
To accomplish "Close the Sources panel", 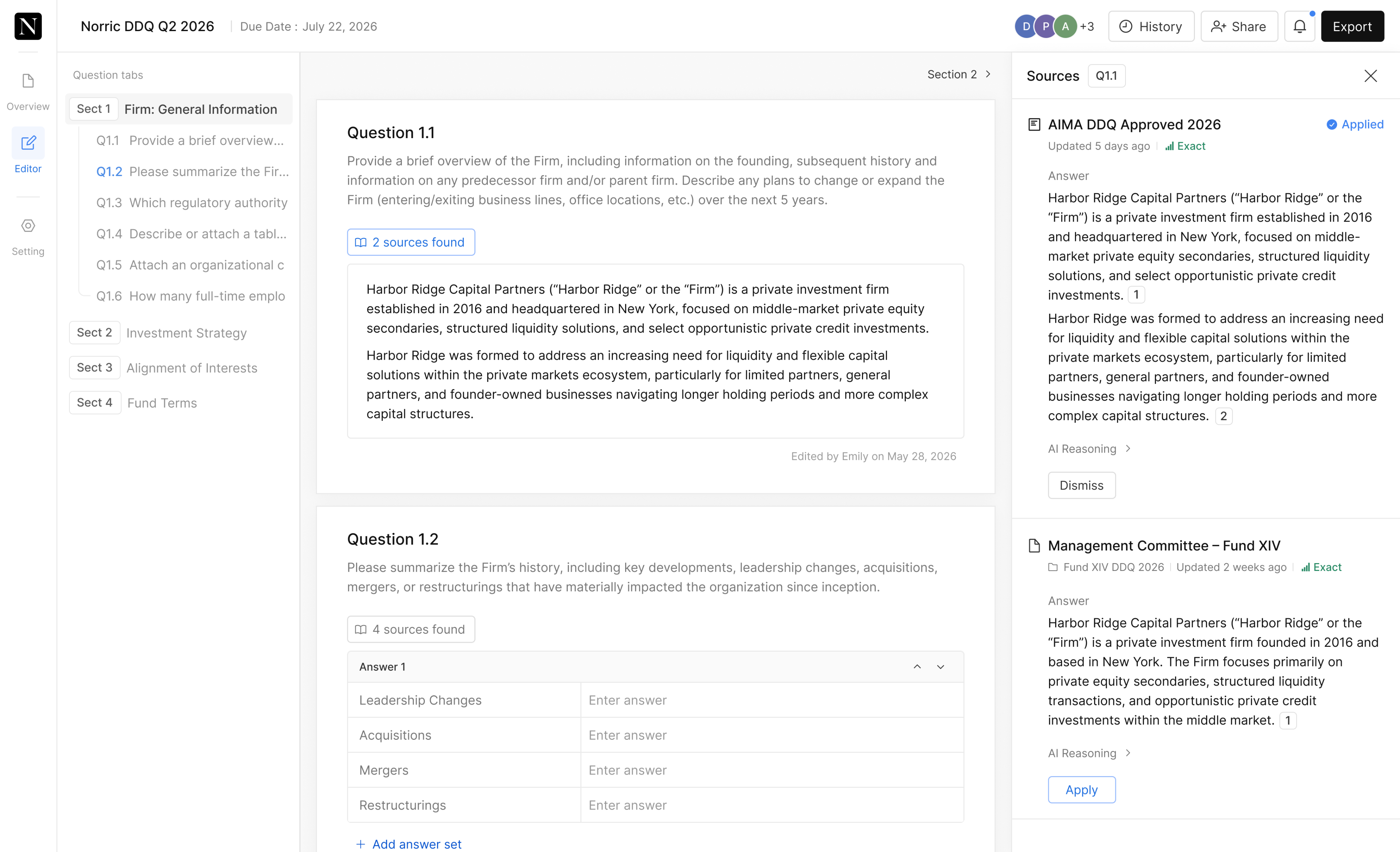I will point(1371,76).
